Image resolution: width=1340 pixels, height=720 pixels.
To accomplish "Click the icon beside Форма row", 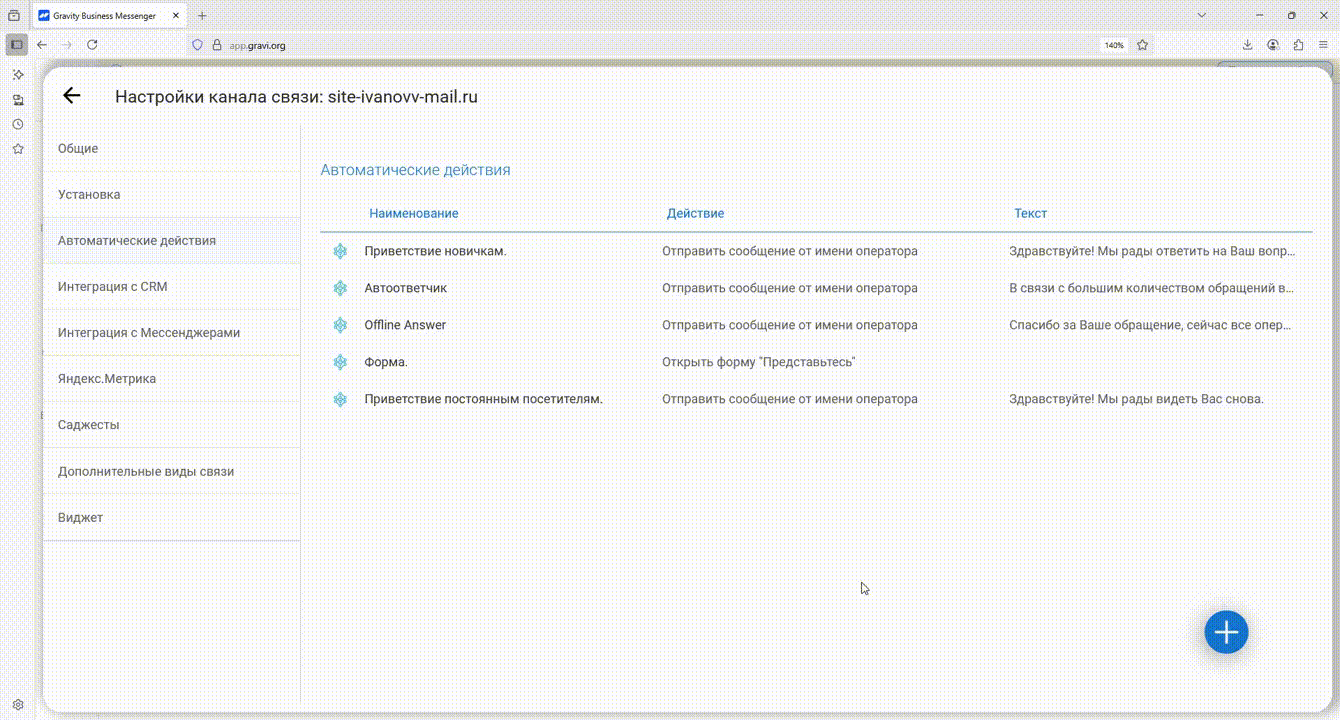I will [x=340, y=362].
